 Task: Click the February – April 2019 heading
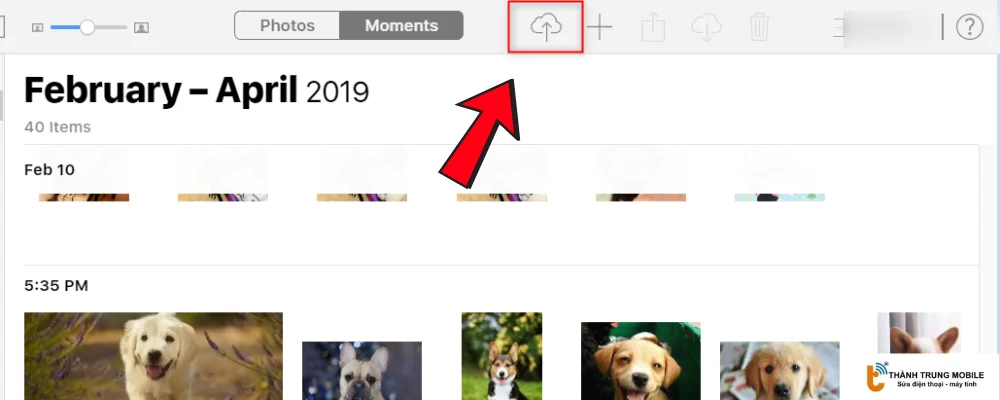(196, 91)
